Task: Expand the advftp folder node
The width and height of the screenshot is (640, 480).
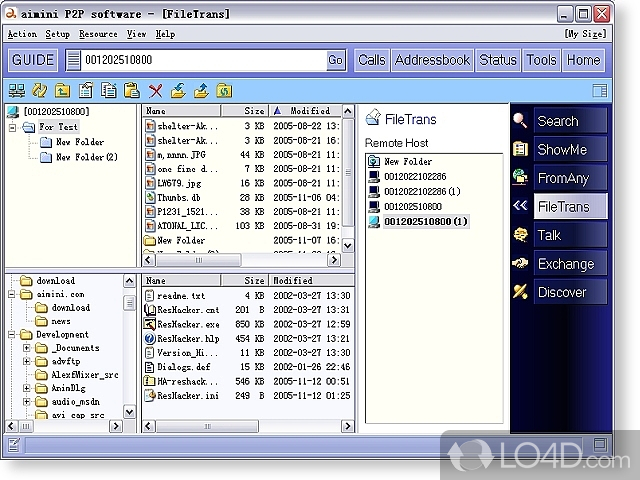Action: tap(27, 361)
